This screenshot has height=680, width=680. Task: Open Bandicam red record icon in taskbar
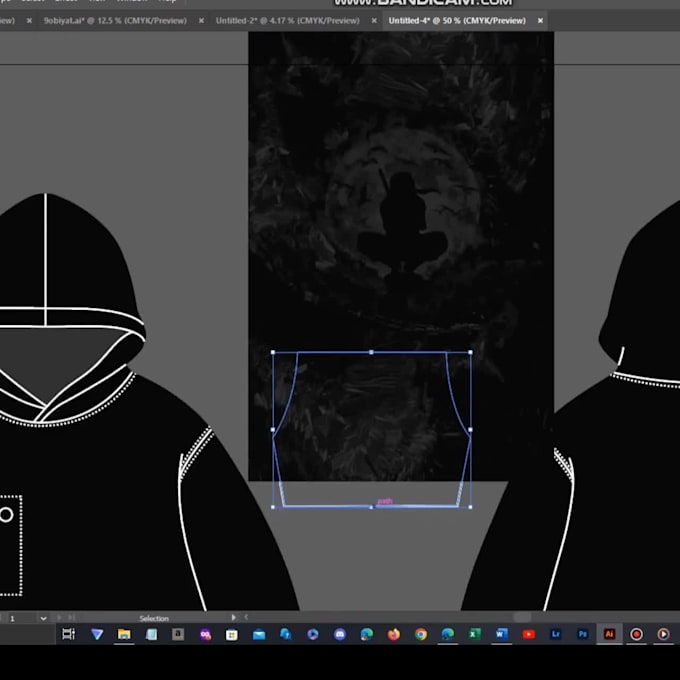click(636, 634)
